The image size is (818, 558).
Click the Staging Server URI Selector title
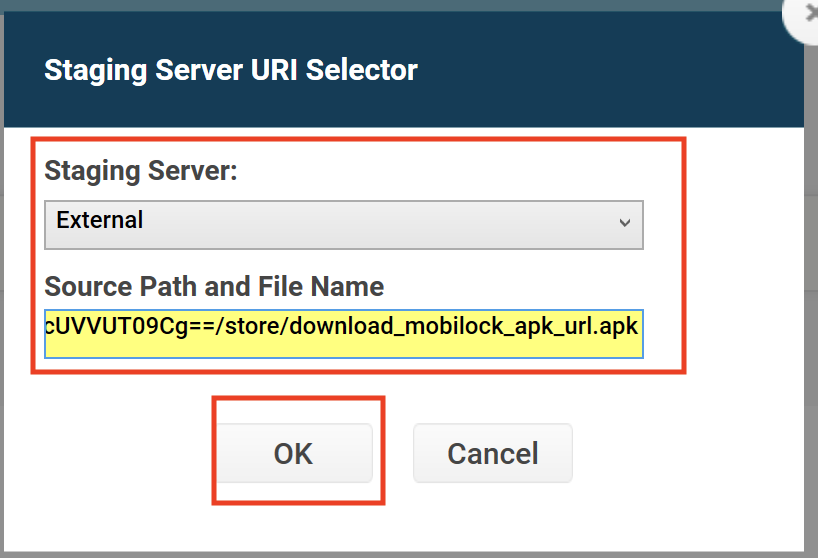(x=231, y=70)
